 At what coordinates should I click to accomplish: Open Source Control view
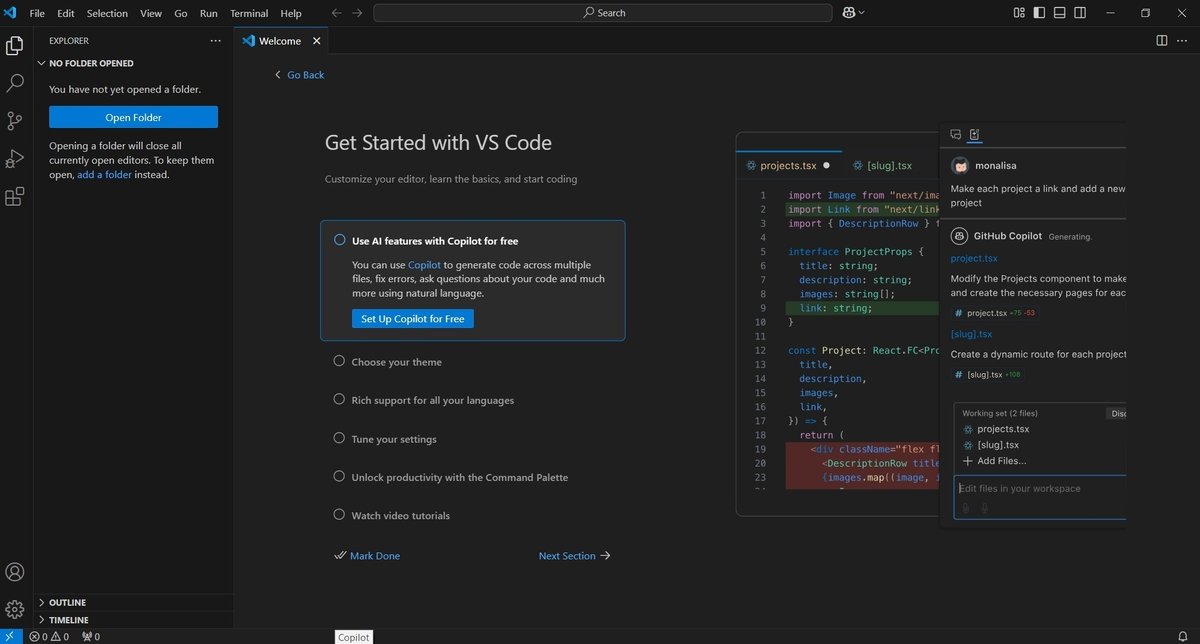click(15, 121)
